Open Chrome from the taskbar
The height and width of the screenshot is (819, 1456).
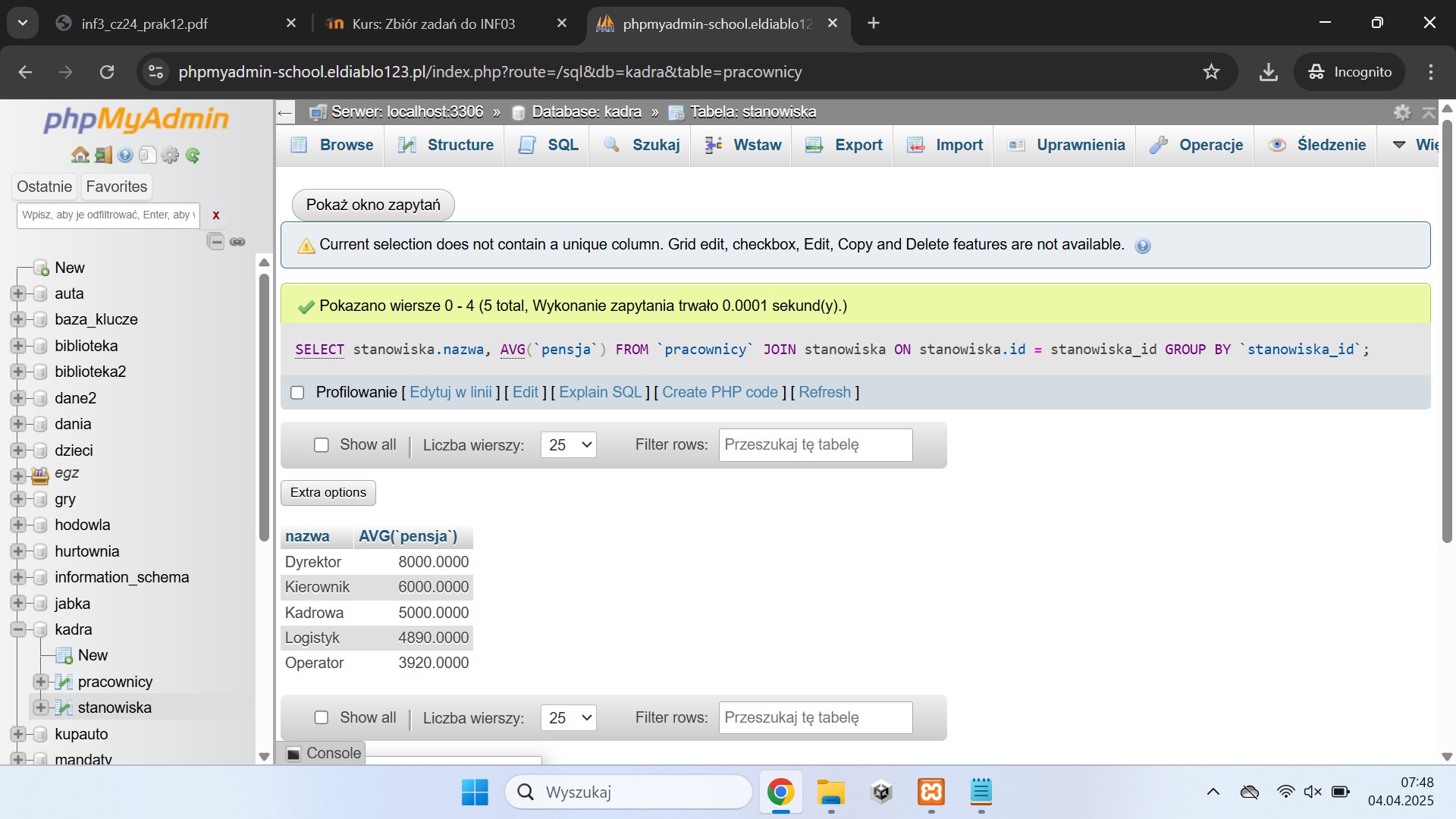pos(780,792)
